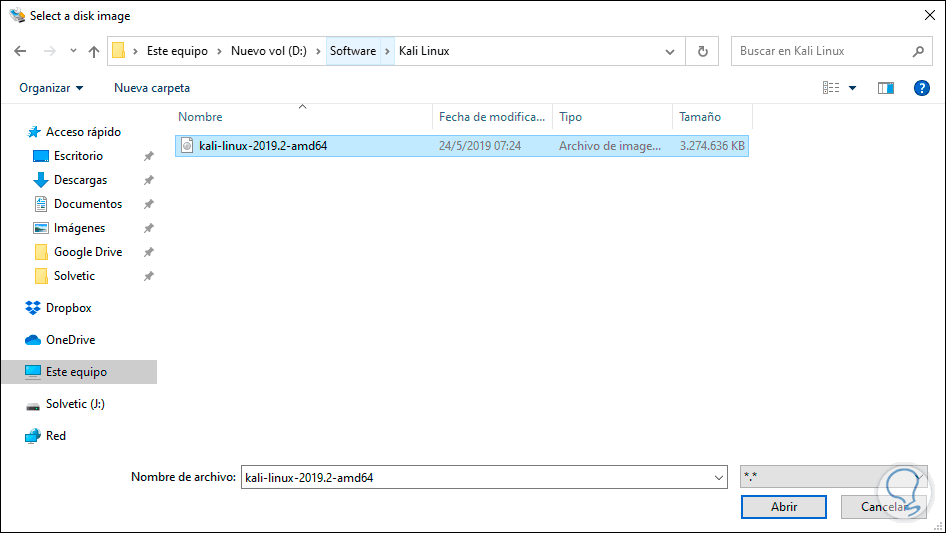Select Descargas in quick access
The height and width of the screenshot is (533, 946).
click(x=80, y=180)
